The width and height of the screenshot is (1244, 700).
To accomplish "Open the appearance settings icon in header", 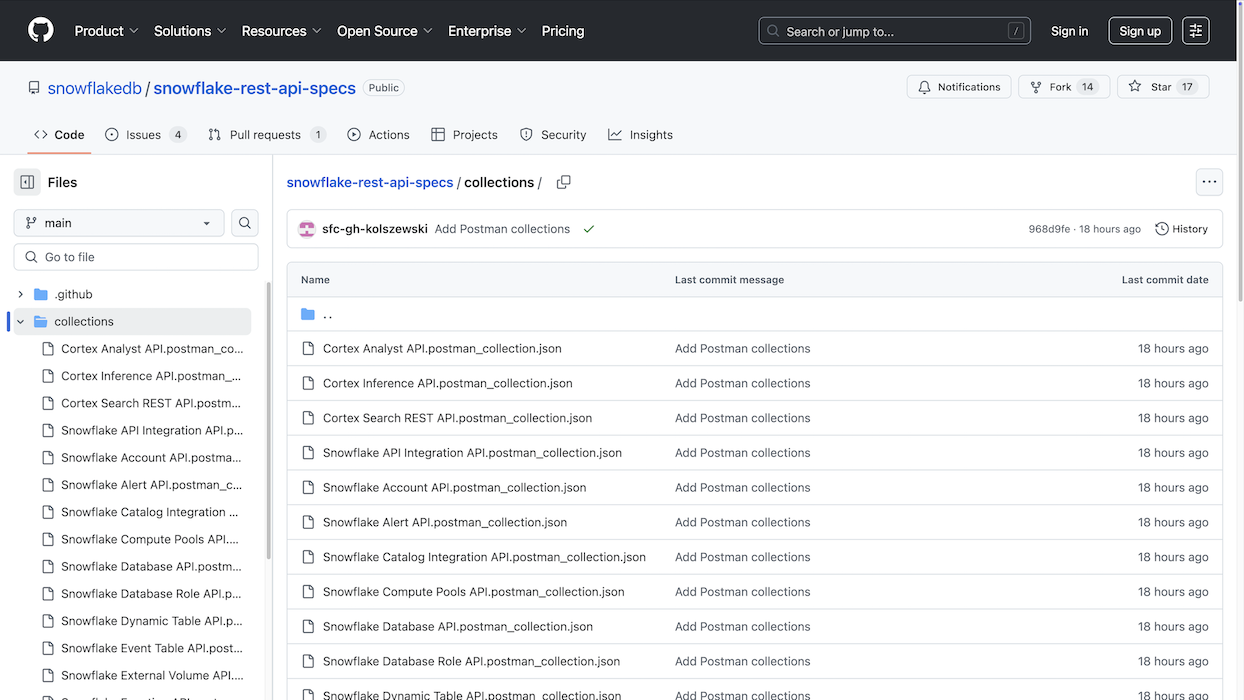I will pyautogui.click(x=1195, y=31).
